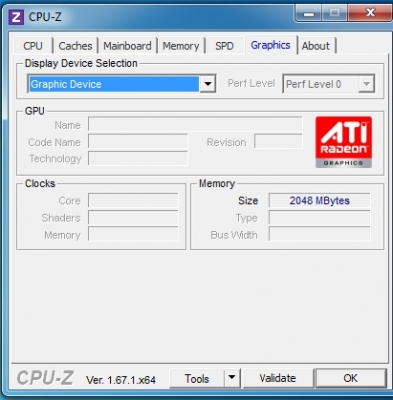The width and height of the screenshot is (393, 400).
Task: Open the Caches tab
Action: [x=75, y=46]
